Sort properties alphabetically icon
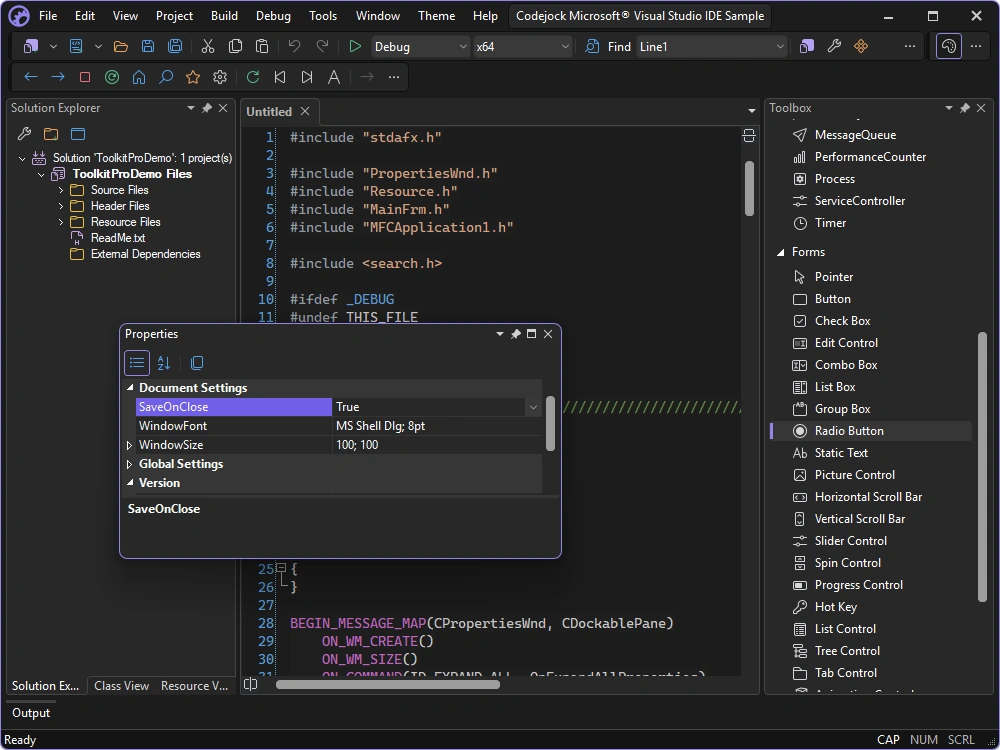The height and width of the screenshot is (750, 1000). 164,363
